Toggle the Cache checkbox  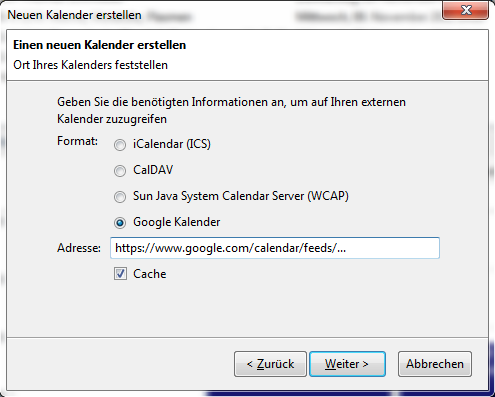(x=120, y=274)
